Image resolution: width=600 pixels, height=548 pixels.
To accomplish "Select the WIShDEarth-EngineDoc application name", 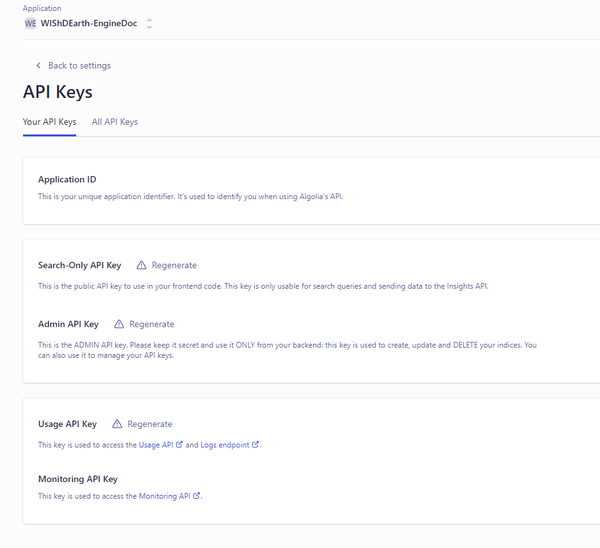I will [89, 23].
